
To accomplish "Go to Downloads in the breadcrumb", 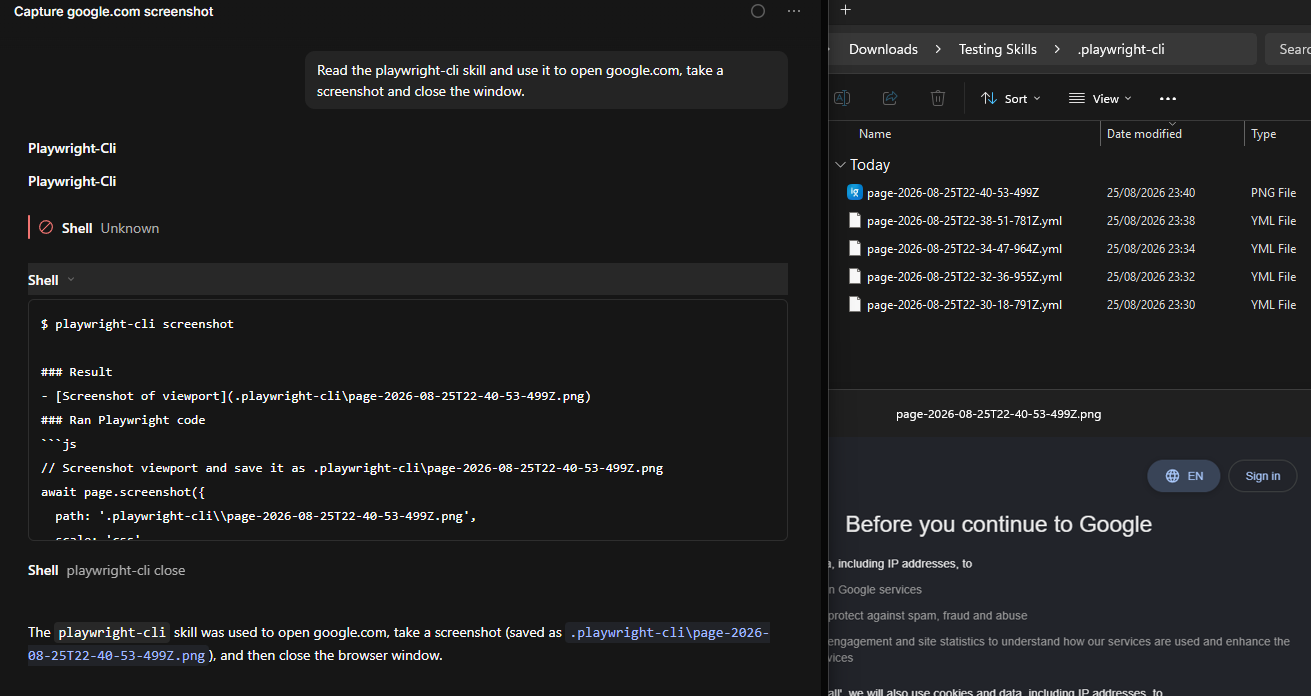I will [883, 49].
